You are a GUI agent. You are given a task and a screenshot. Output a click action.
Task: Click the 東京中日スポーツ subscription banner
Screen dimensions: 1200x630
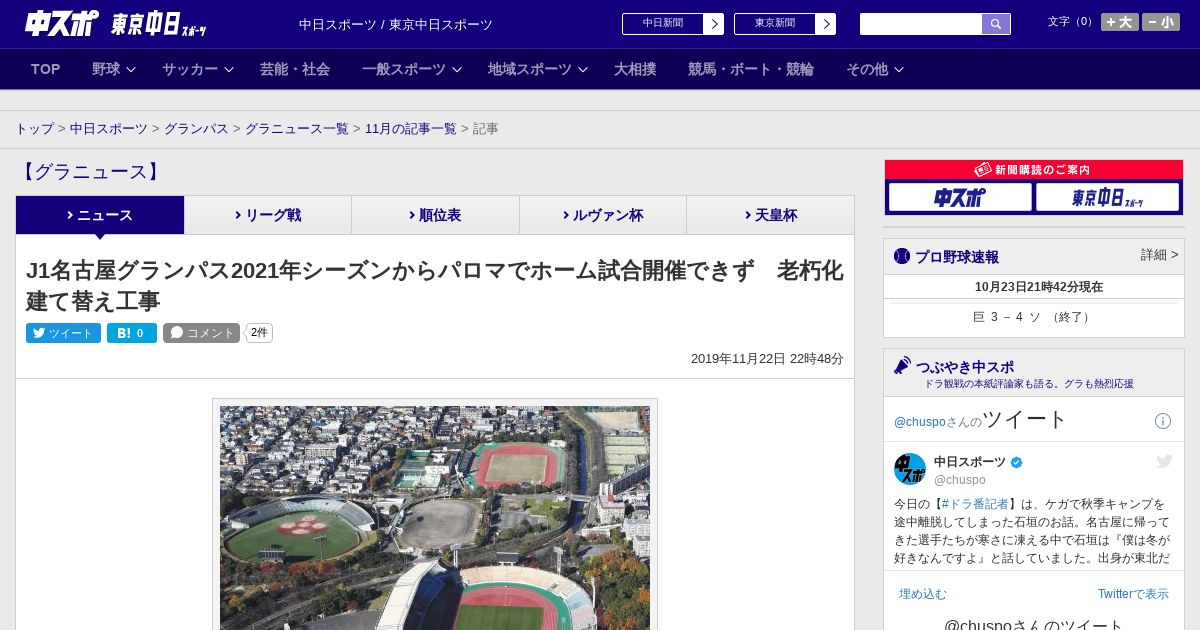1107,197
